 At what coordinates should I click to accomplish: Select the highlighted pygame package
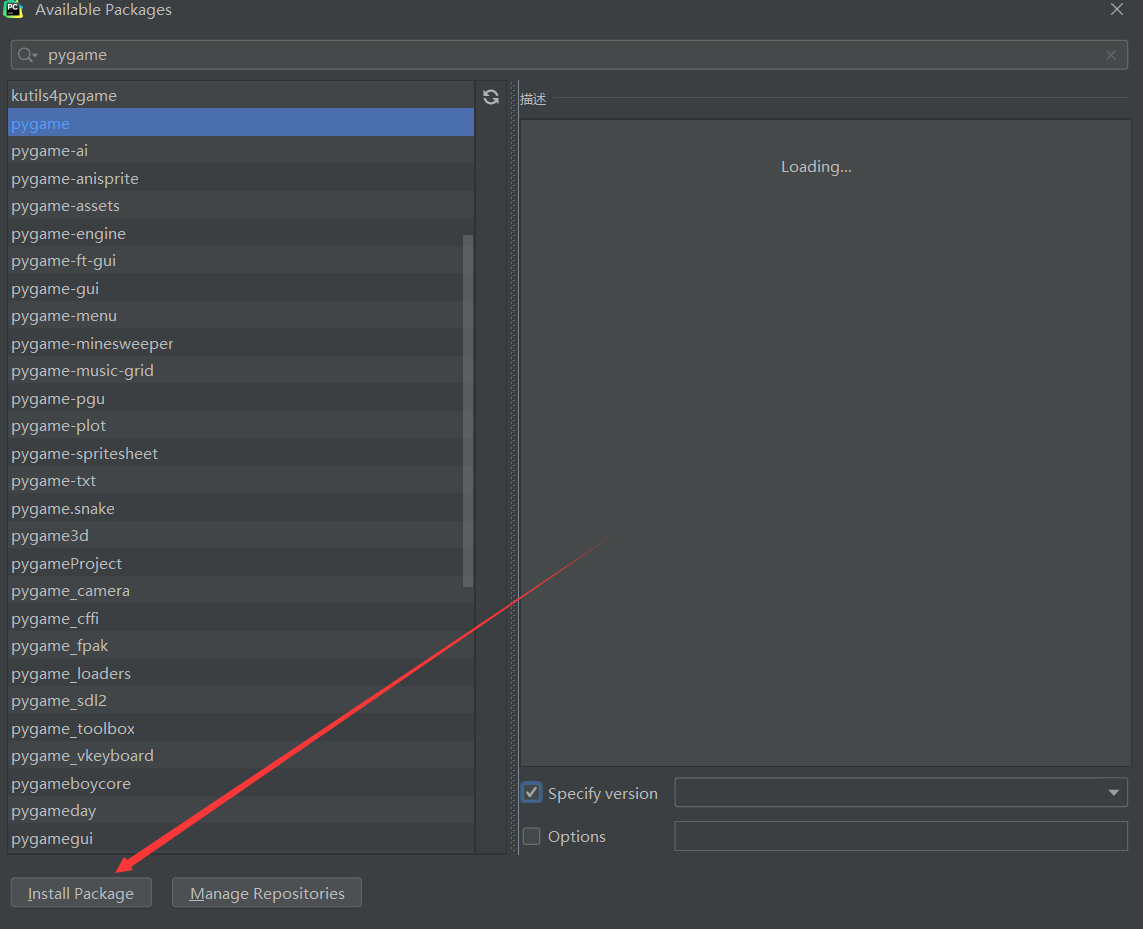coord(241,123)
